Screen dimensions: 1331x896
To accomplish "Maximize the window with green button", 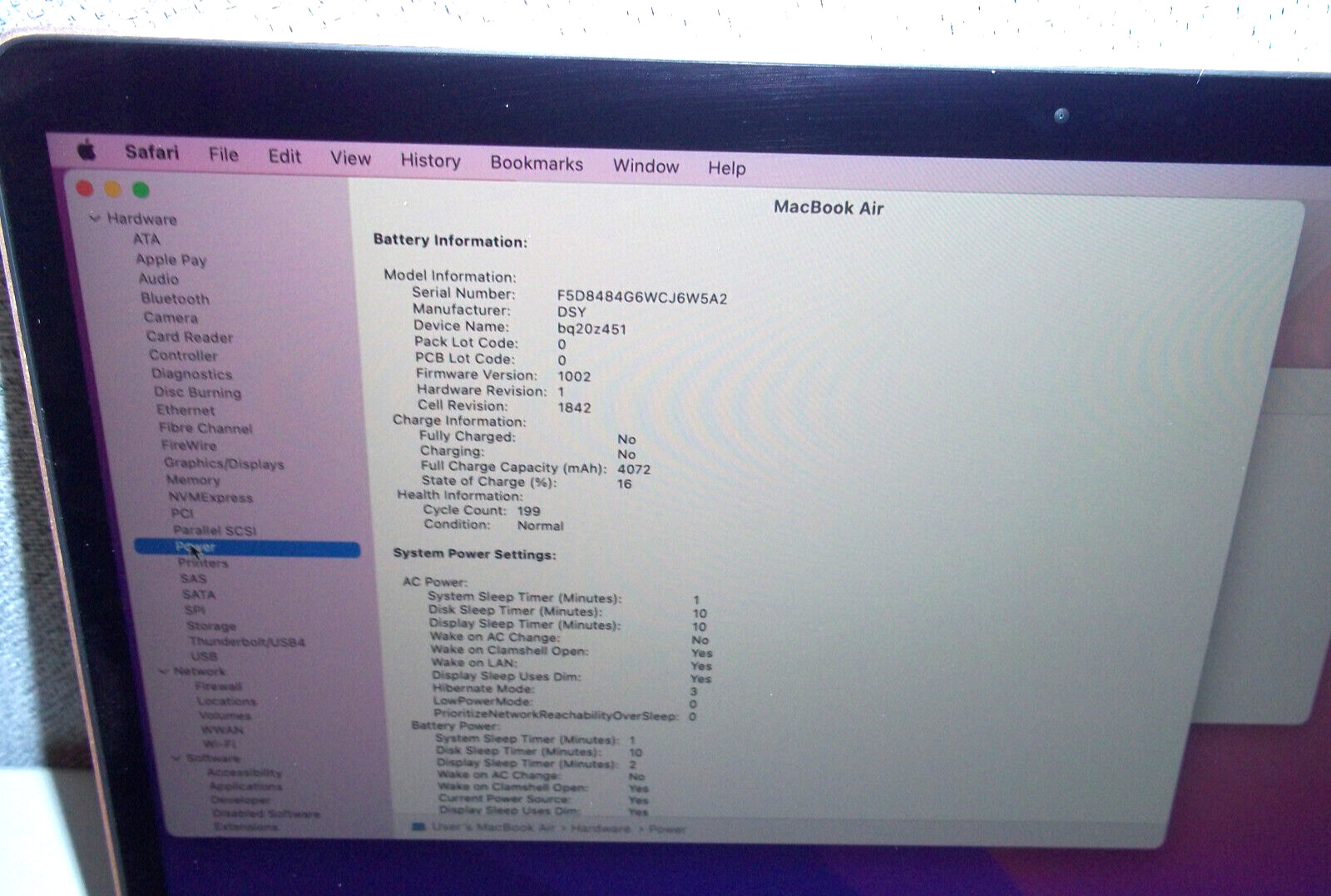I will [141, 191].
